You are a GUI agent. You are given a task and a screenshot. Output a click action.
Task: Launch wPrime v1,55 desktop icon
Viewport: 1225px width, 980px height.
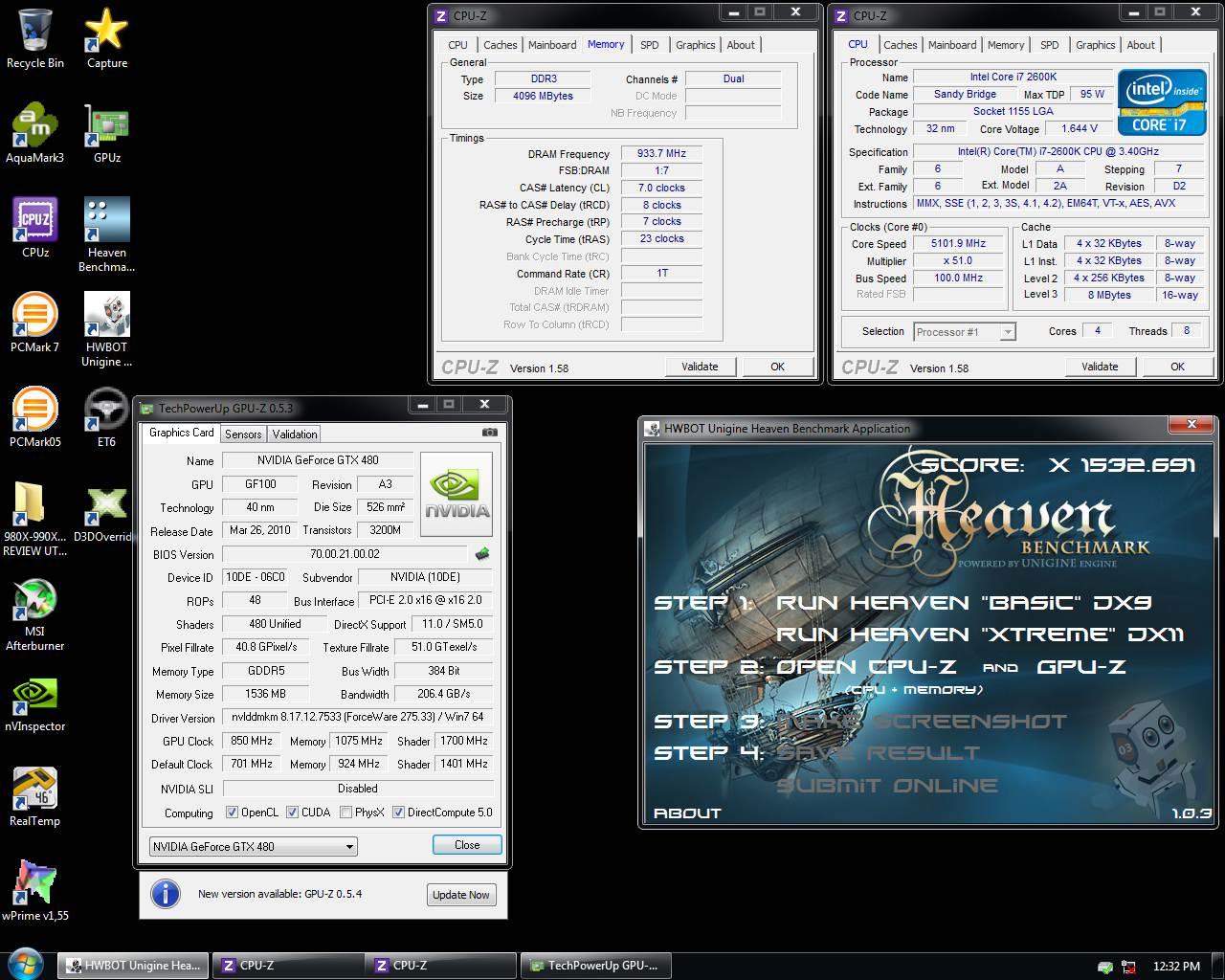pos(35,892)
